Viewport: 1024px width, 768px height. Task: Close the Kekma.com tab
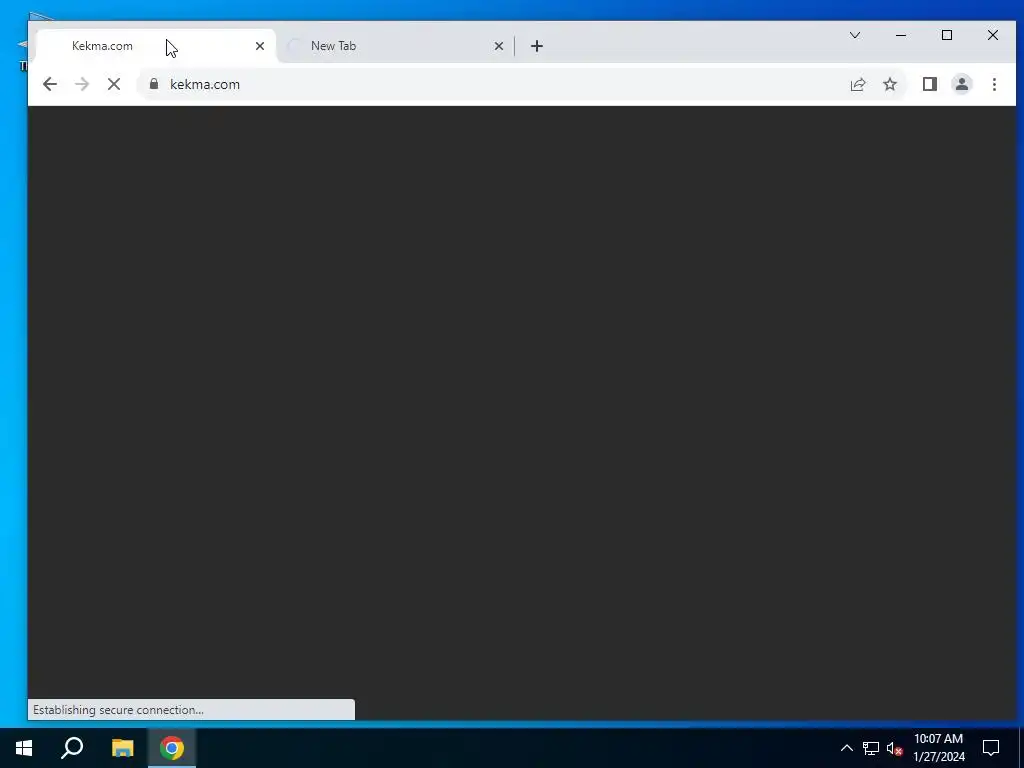tap(260, 46)
